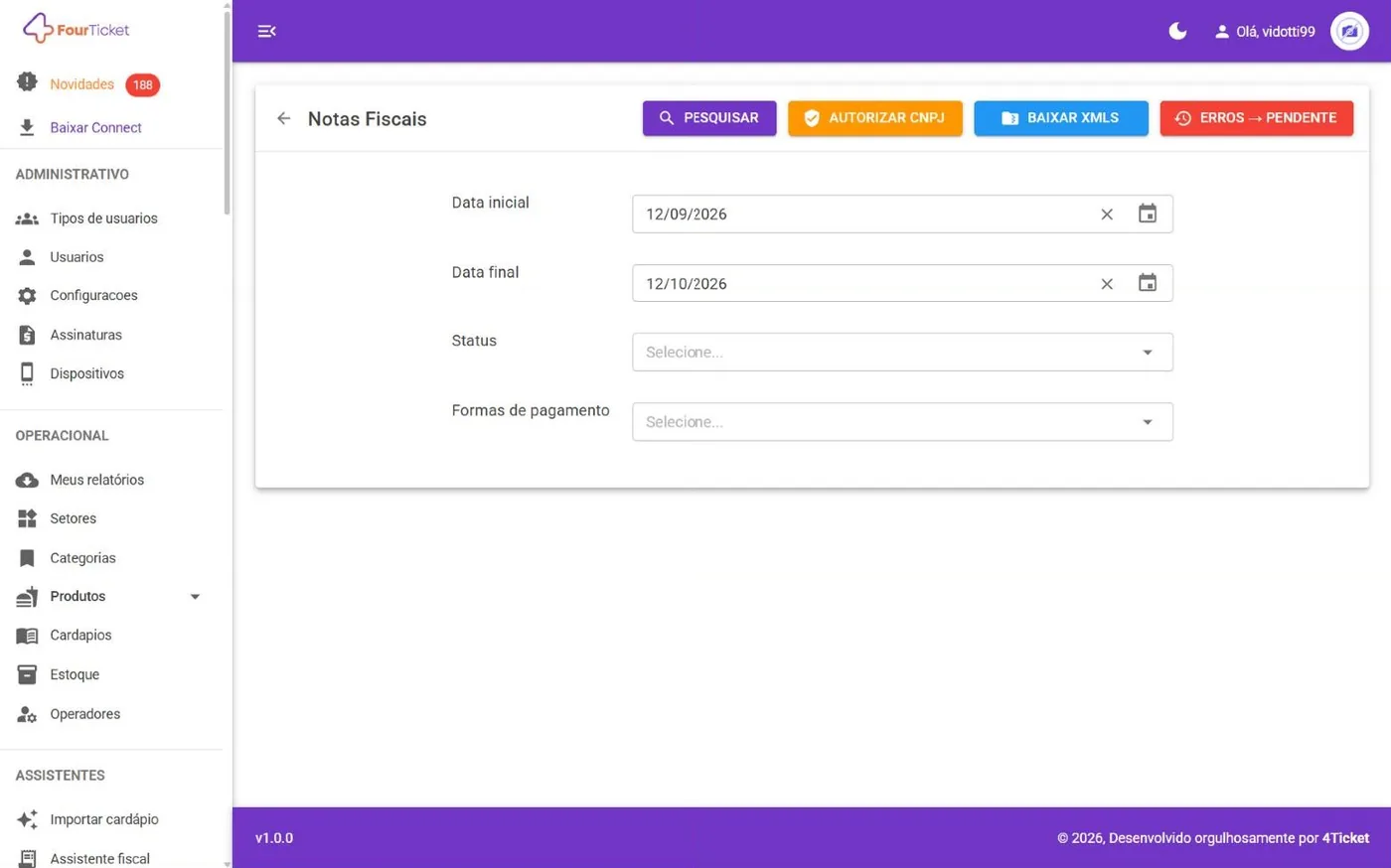
Task: Open the Status dropdown
Action: pos(902,352)
